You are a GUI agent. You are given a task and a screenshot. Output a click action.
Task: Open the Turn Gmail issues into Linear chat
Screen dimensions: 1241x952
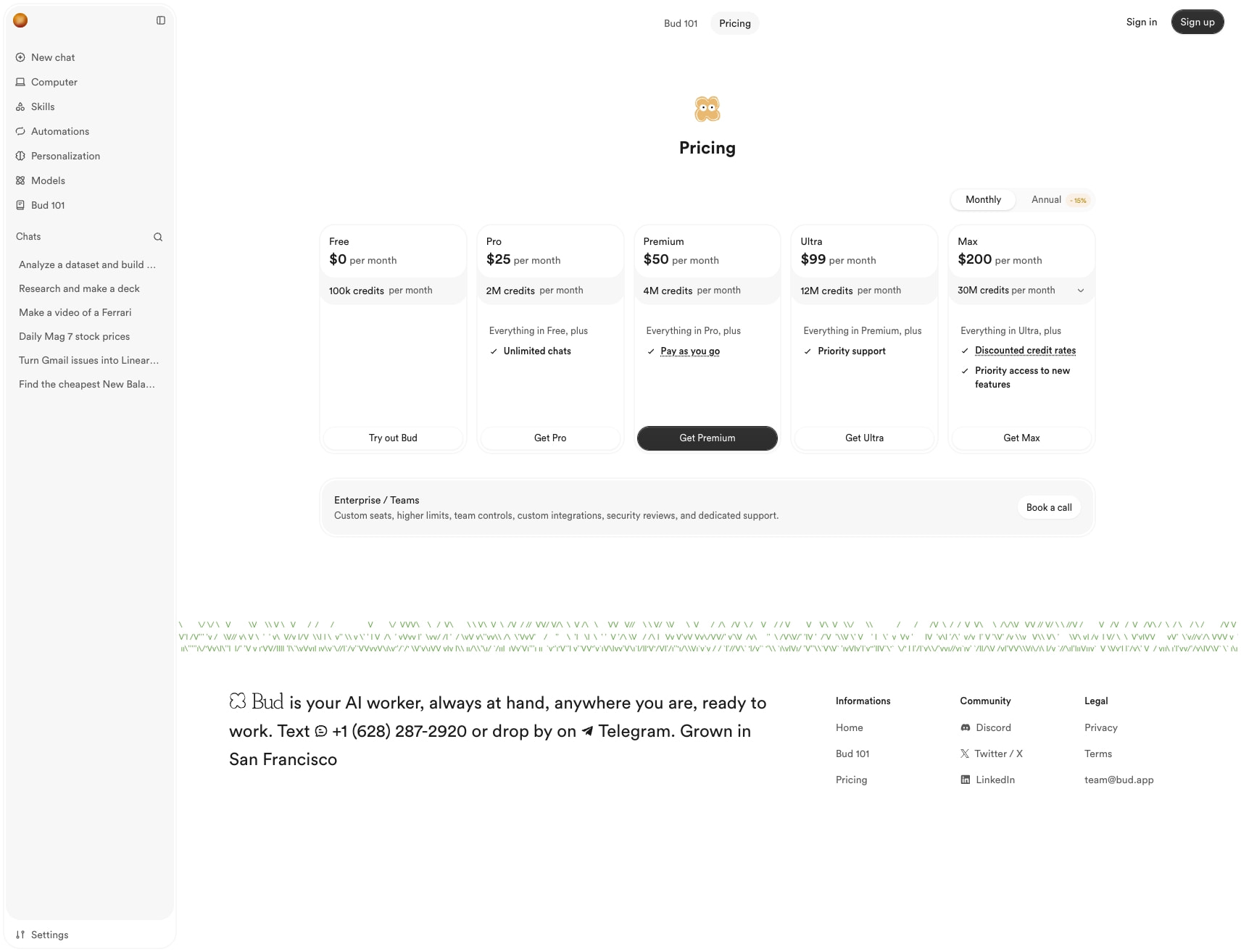[89, 360]
